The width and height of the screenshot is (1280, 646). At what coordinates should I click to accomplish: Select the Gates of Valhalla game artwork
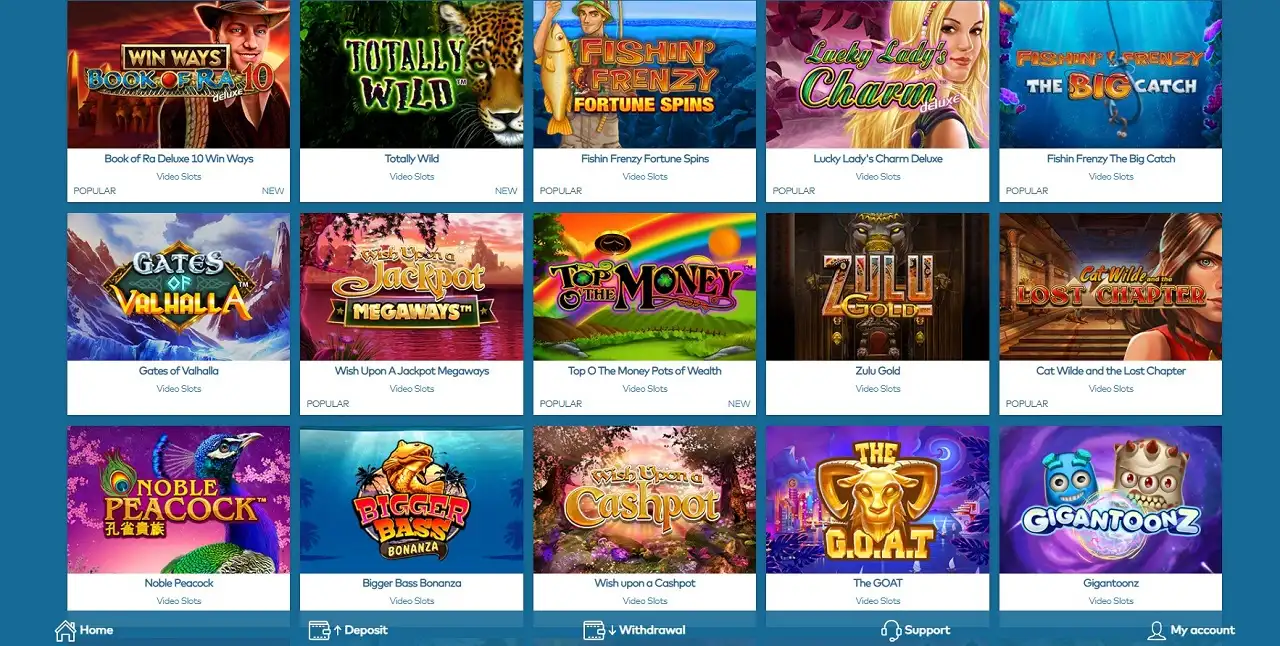click(178, 287)
